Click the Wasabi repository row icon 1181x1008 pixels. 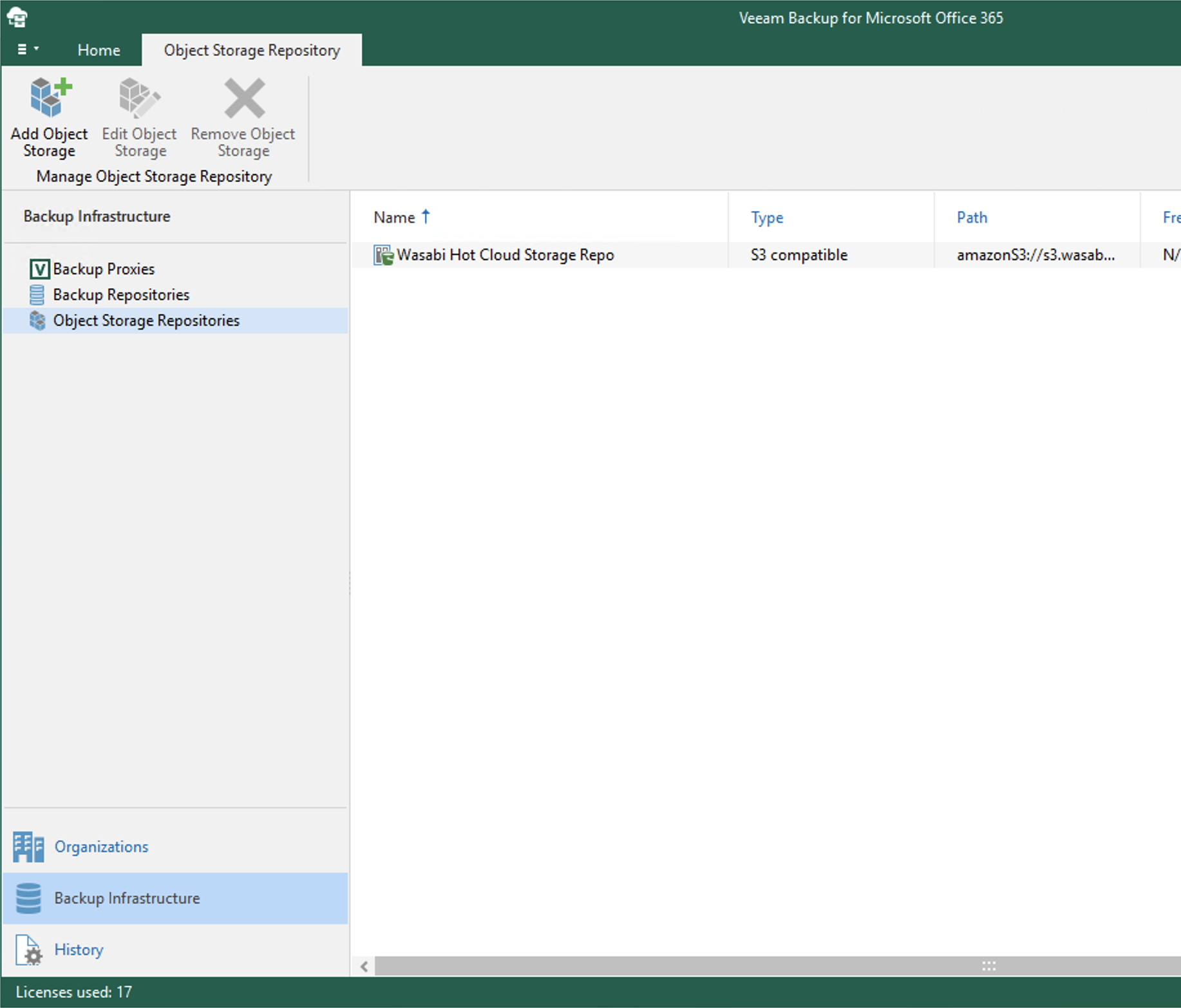click(x=383, y=255)
